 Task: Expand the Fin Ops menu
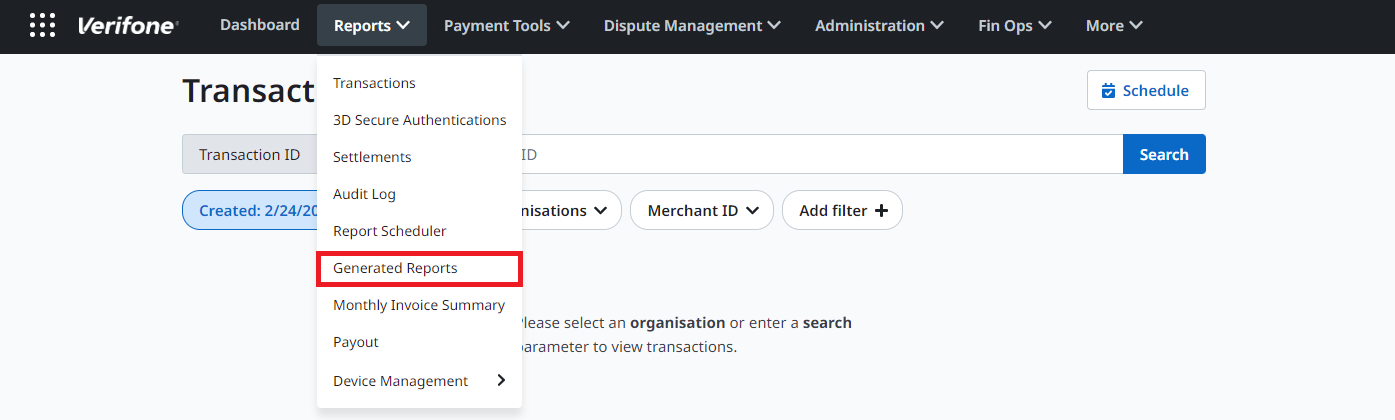1015,25
